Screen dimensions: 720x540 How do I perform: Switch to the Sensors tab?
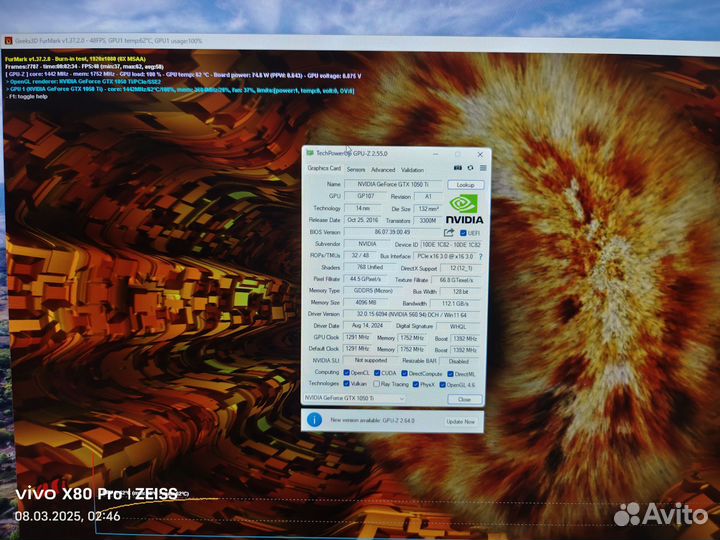pos(356,169)
